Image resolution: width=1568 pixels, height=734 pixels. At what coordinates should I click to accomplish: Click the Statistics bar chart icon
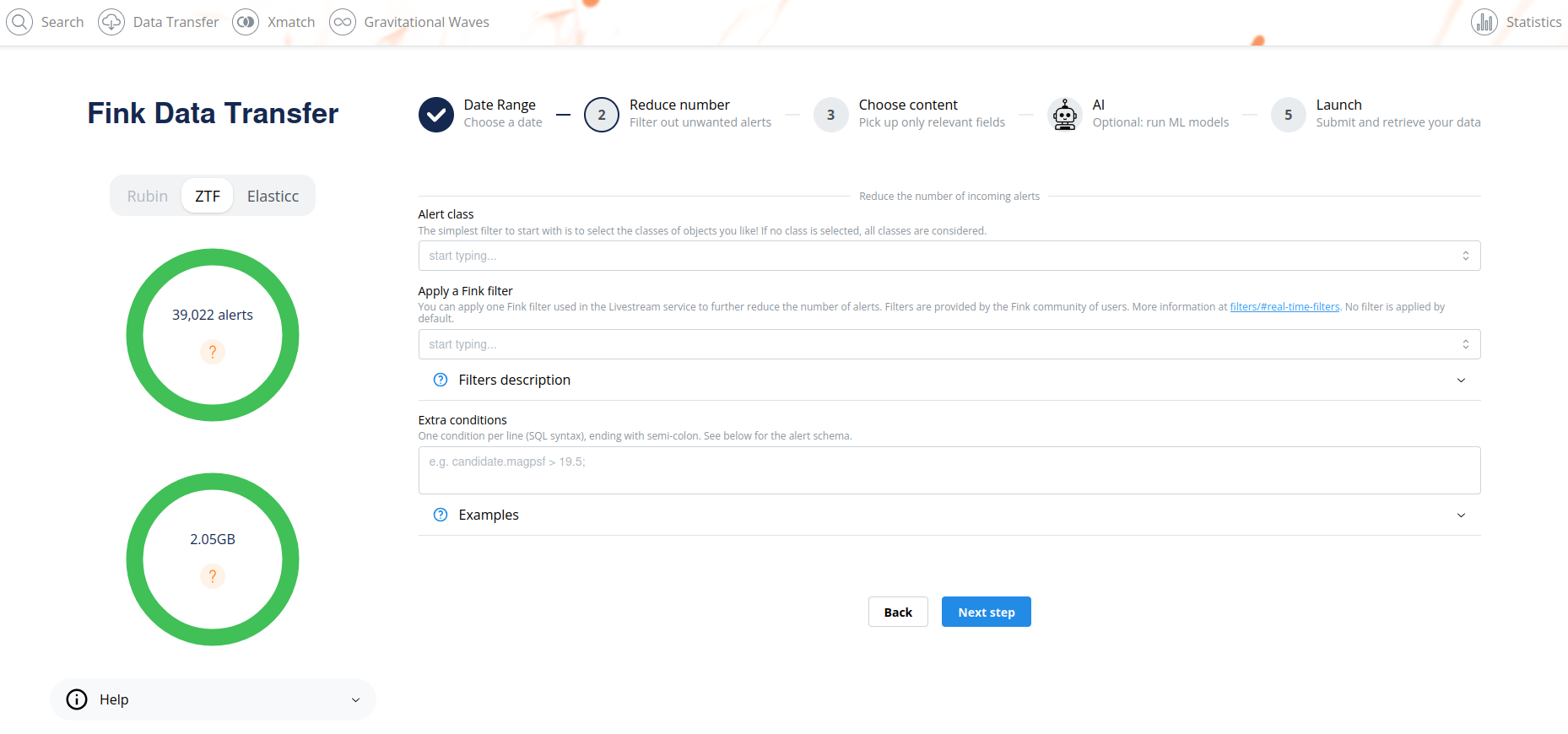coord(1484,22)
